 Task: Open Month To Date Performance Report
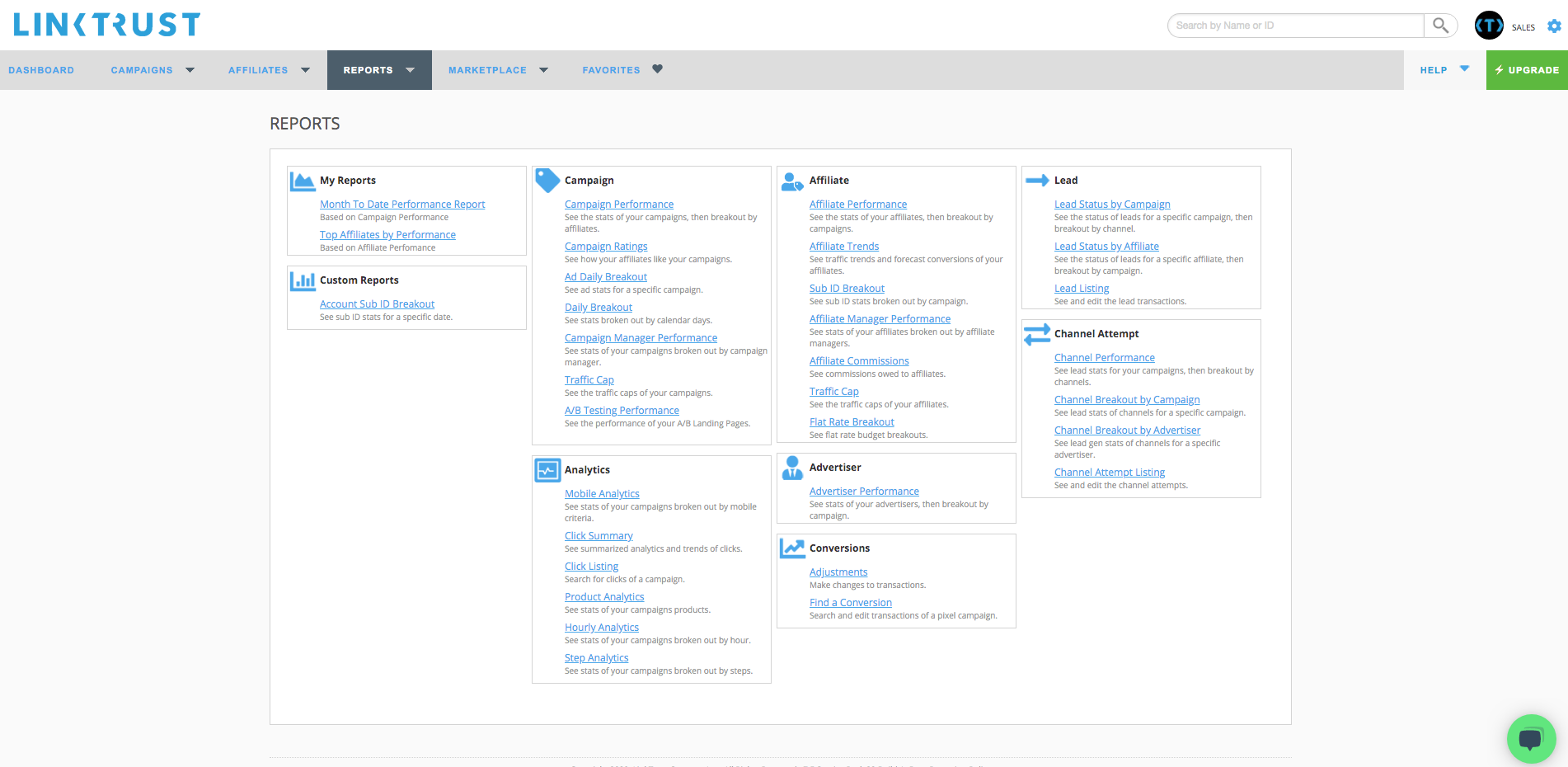[402, 205]
